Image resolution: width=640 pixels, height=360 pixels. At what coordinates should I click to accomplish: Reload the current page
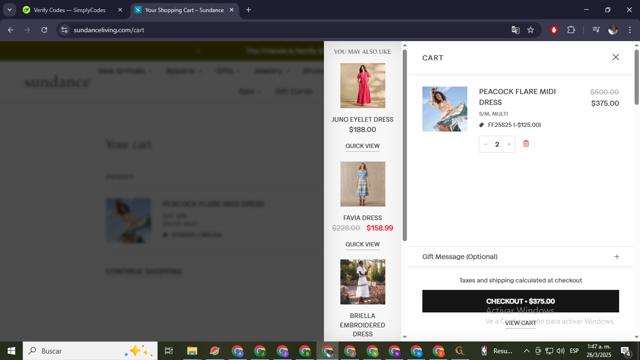(44, 30)
